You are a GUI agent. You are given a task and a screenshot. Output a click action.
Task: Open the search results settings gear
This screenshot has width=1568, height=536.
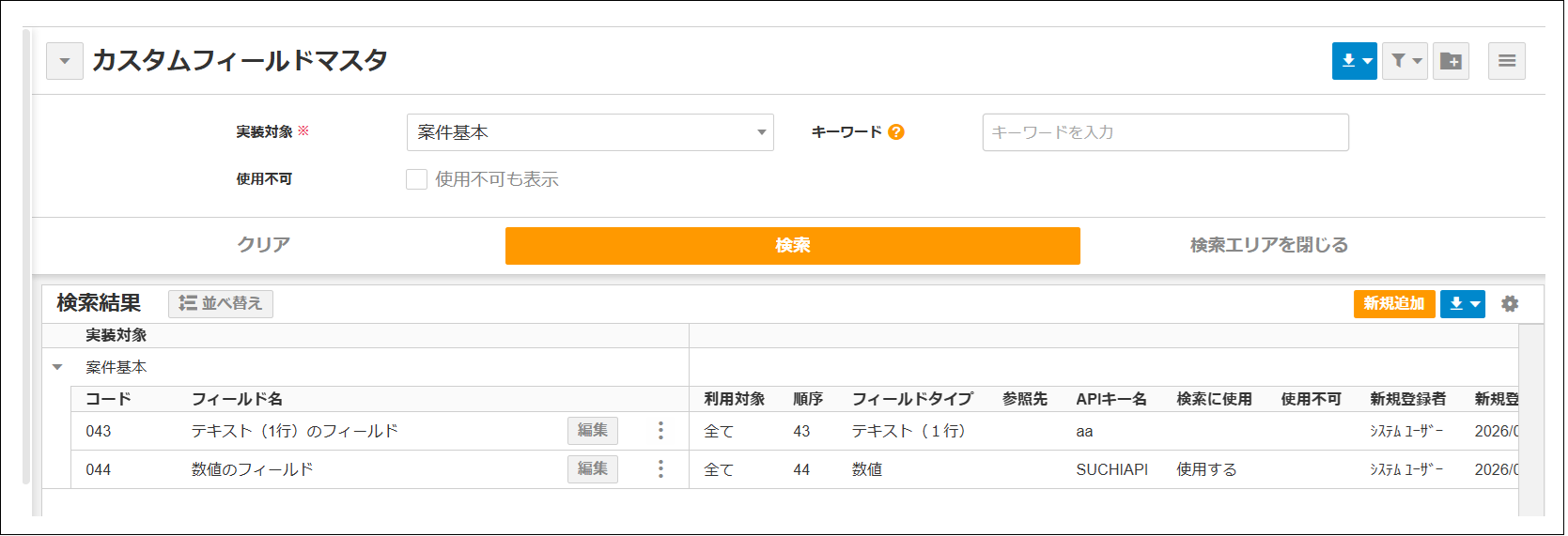[x=1509, y=304]
